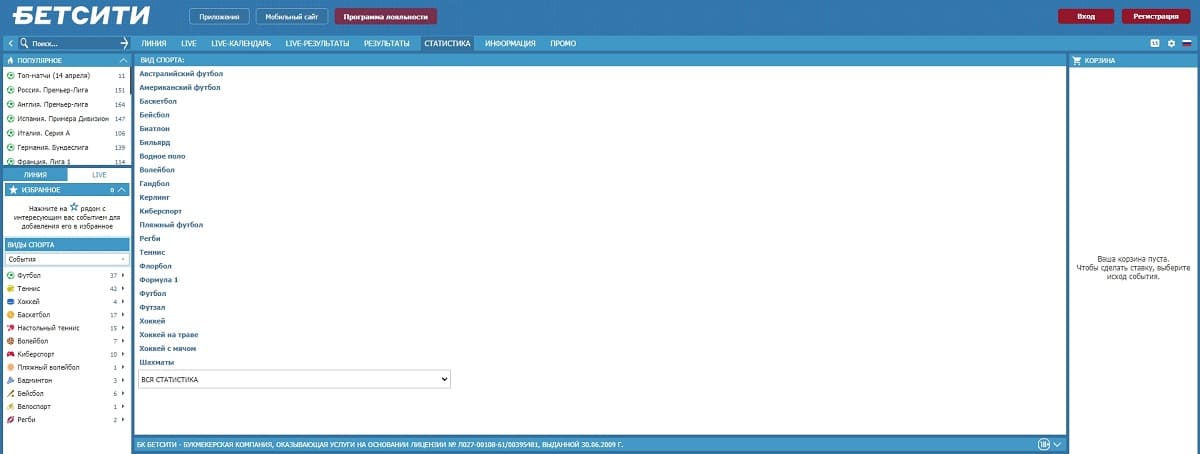Image resolution: width=1200 pixels, height=454 pixels.
Task: Click the Велоспорт bicycle icon
Action: pos(10,407)
